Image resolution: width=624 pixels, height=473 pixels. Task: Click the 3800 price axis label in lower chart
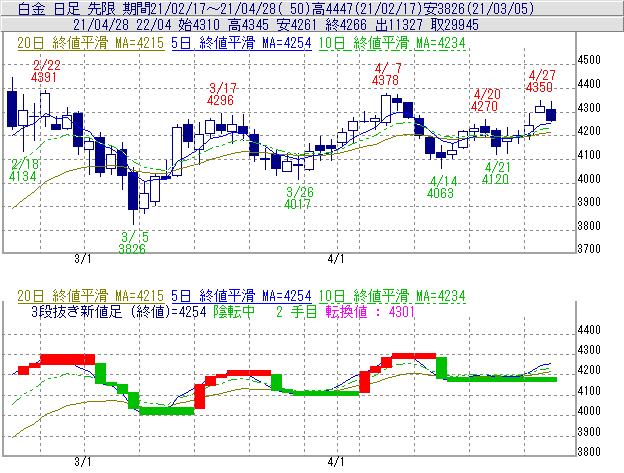pyautogui.click(x=589, y=452)
